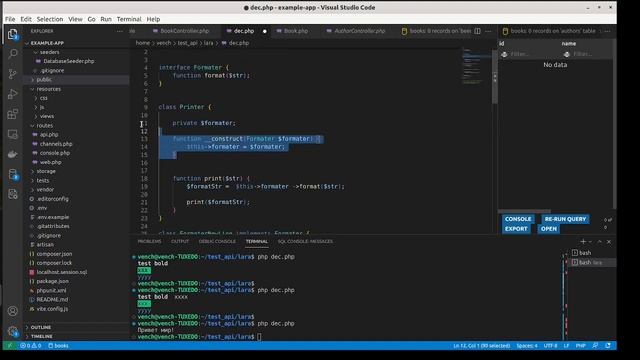
Task: Open the terminal launch profile dropdown arrow
Action: pos(590,242)
